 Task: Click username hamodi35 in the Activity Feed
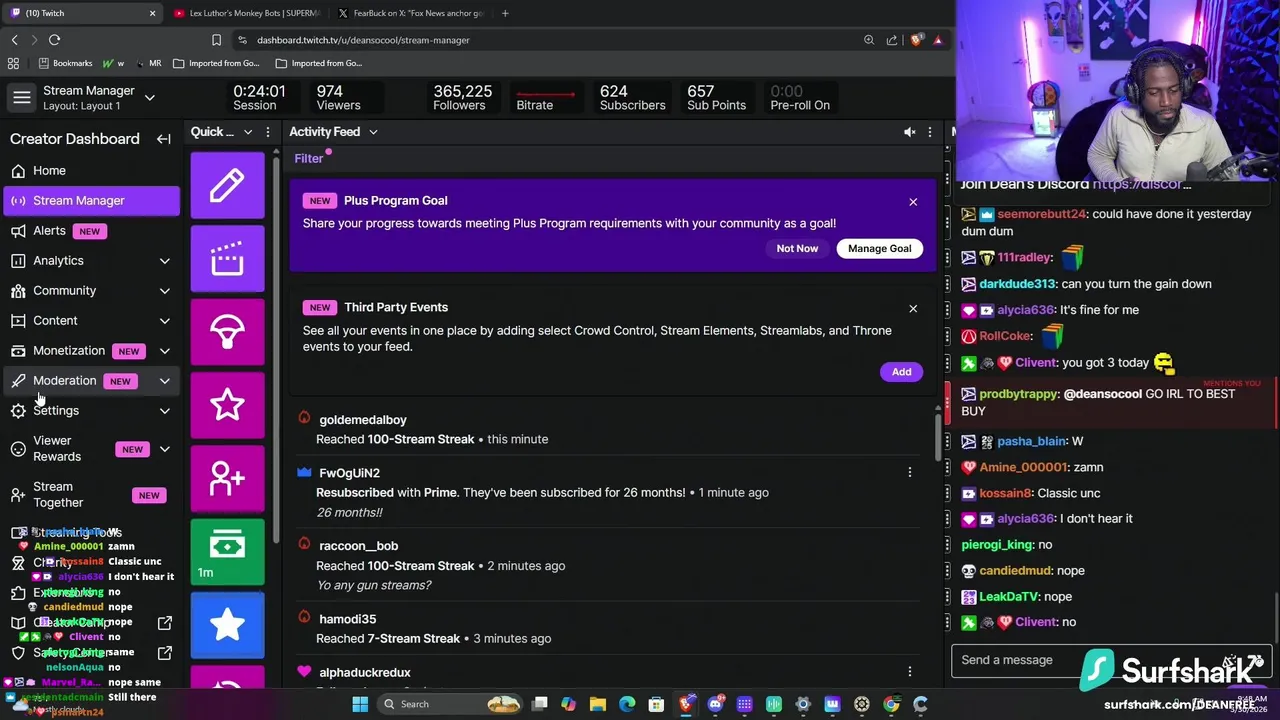point(347,619)
